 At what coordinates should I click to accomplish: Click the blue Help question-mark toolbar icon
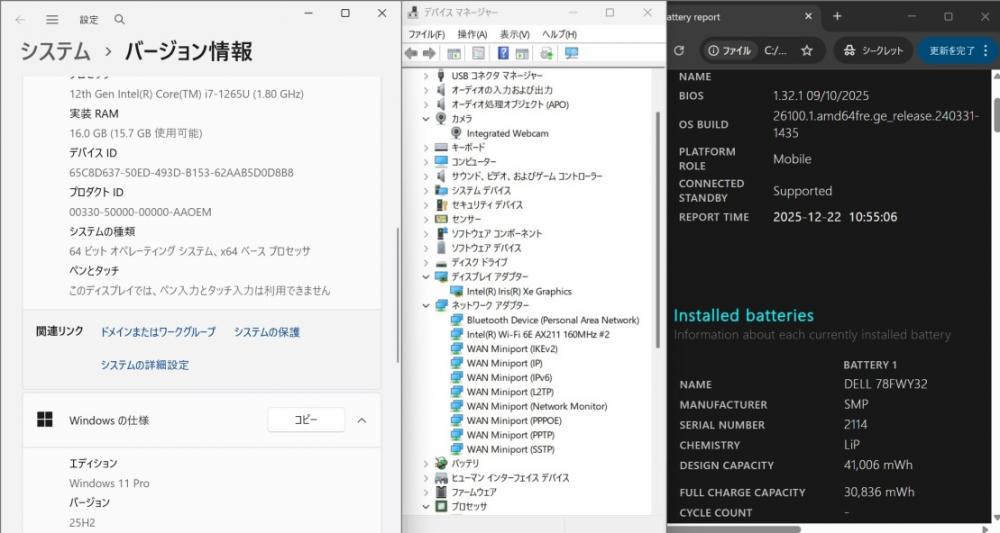point(503,54)
